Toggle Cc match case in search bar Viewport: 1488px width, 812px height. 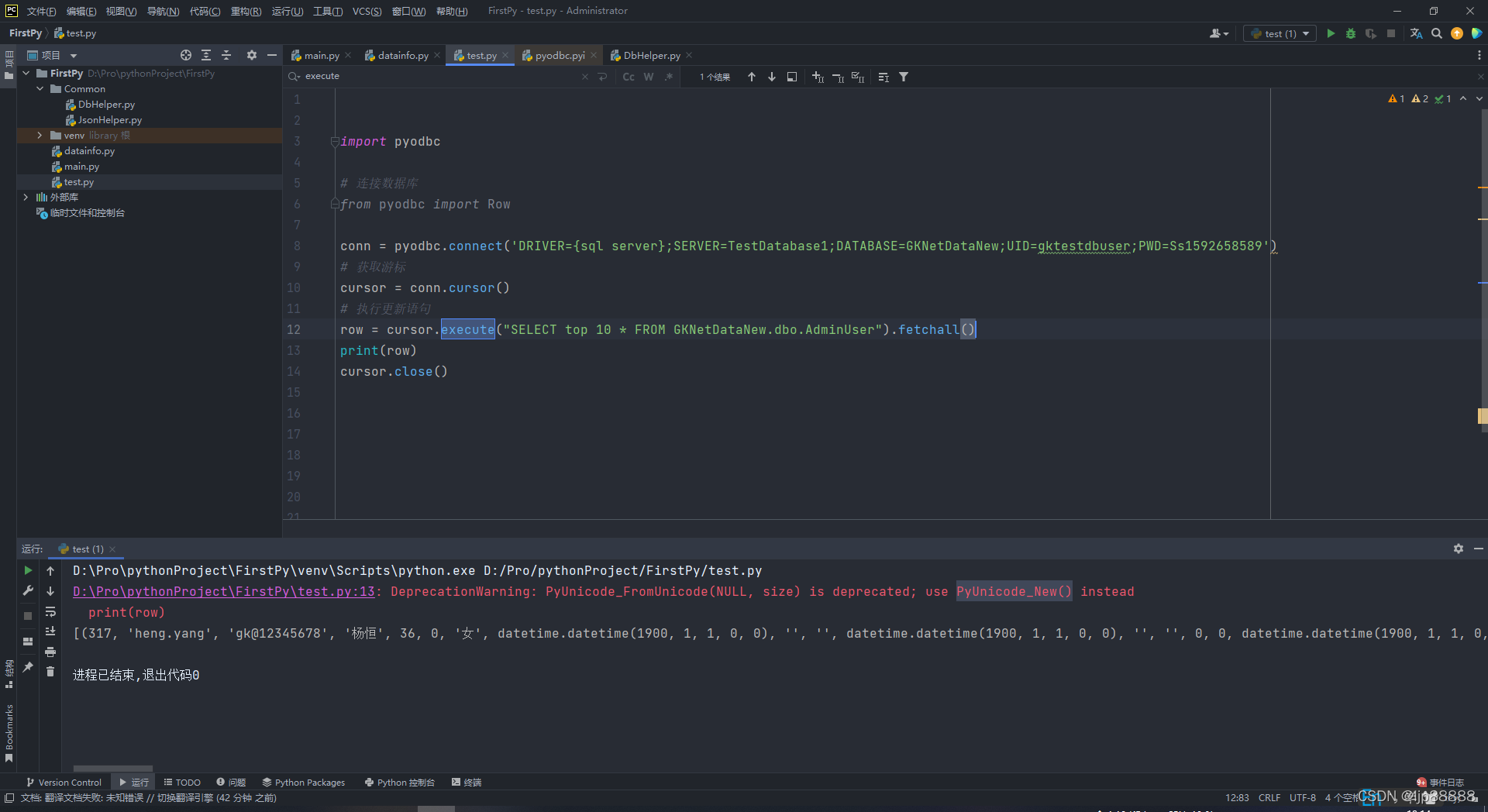pyautogui.click(x=628, y=77)
